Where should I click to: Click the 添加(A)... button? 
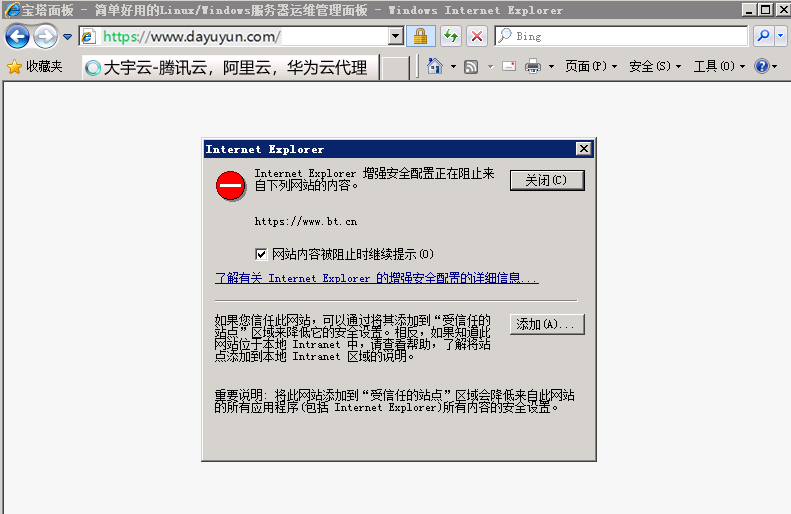point(547,324)
